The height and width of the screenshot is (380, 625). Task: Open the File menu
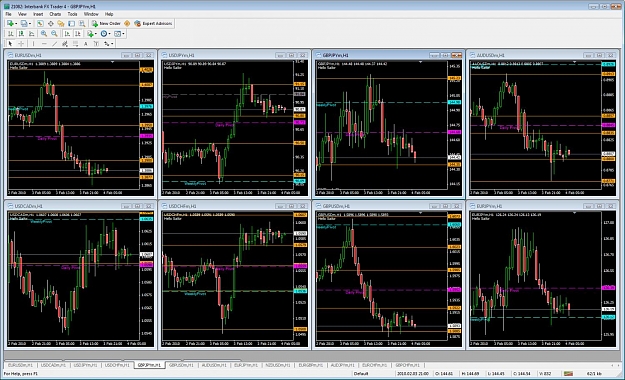click(8, 14)
